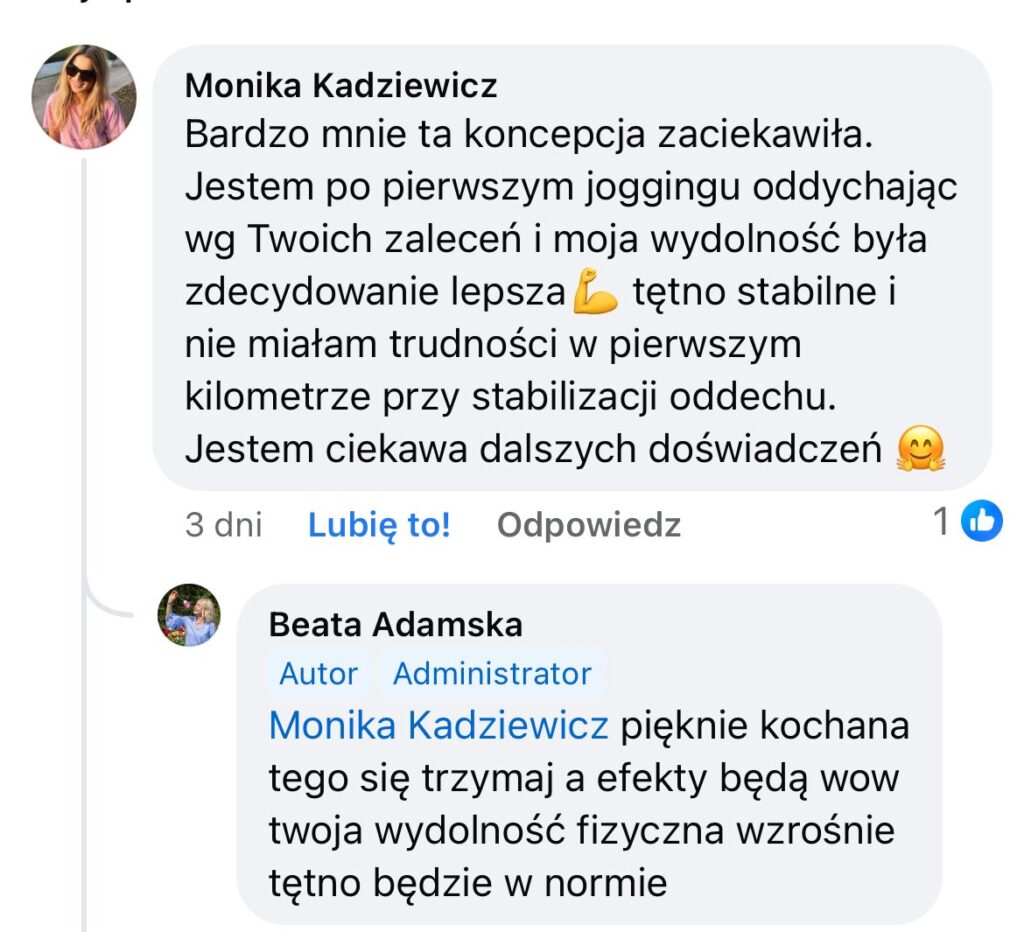The height and width of the screenshot is (932, 1024).
Task: Click the hugging face emoji
Action: point(920,450)
